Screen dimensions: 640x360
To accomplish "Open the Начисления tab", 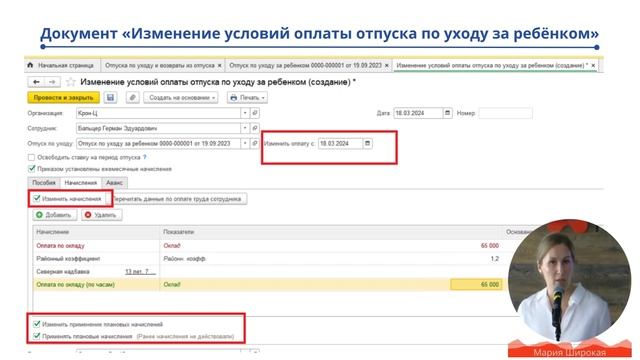I will pos(80,182).
